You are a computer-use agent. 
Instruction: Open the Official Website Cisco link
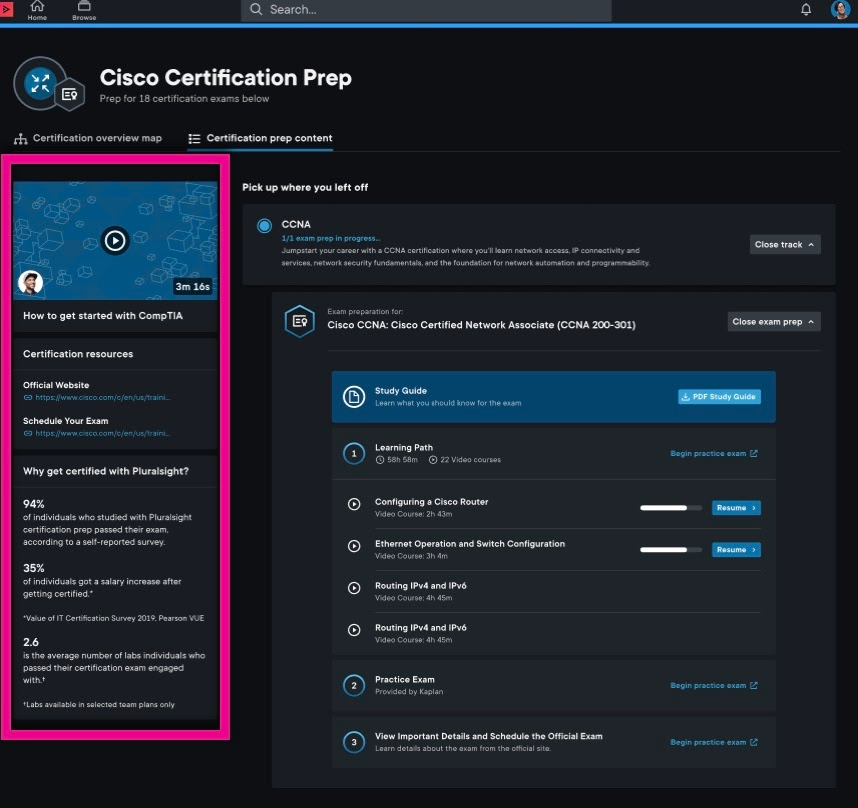tap(102, 397)
